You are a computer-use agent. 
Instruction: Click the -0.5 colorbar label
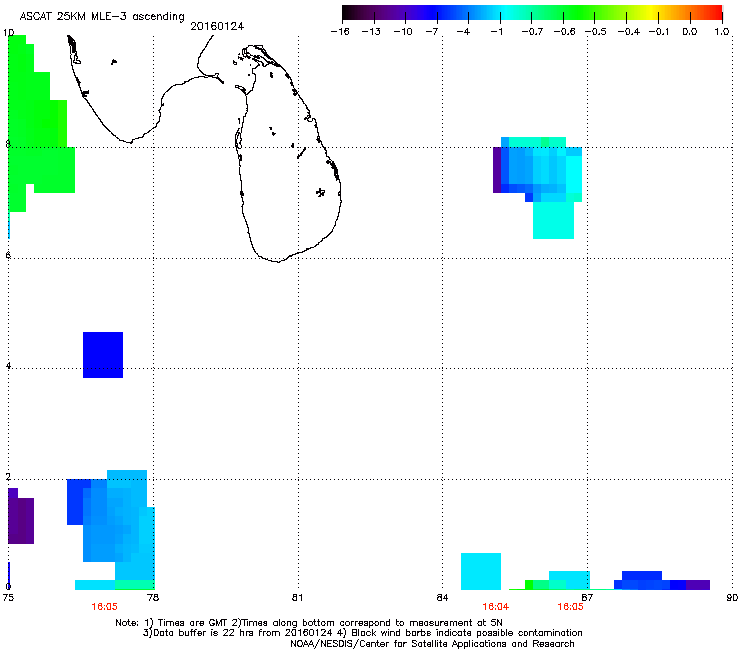tap(596, 32)
